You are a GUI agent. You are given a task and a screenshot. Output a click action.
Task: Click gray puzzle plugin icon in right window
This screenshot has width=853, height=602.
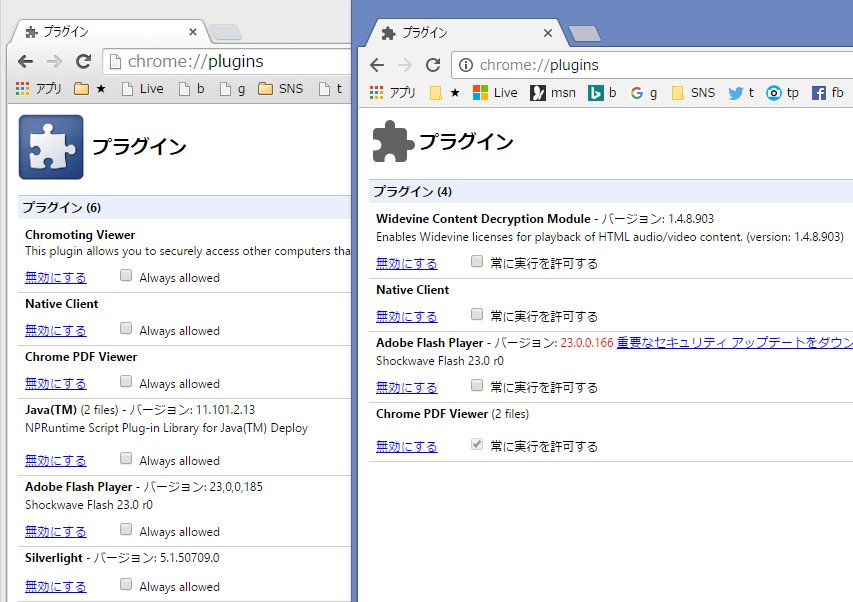coord(393,142)
